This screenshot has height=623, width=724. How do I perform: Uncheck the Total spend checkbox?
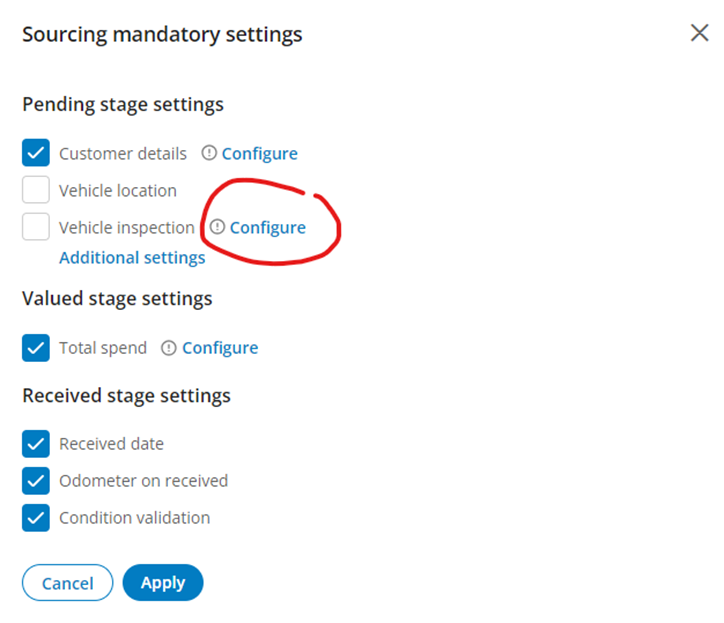click(x=36, y=347)
